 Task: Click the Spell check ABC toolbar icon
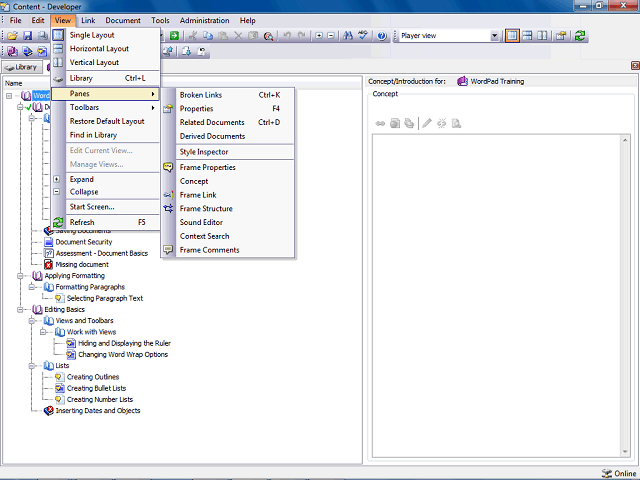(x=363, y=36)
